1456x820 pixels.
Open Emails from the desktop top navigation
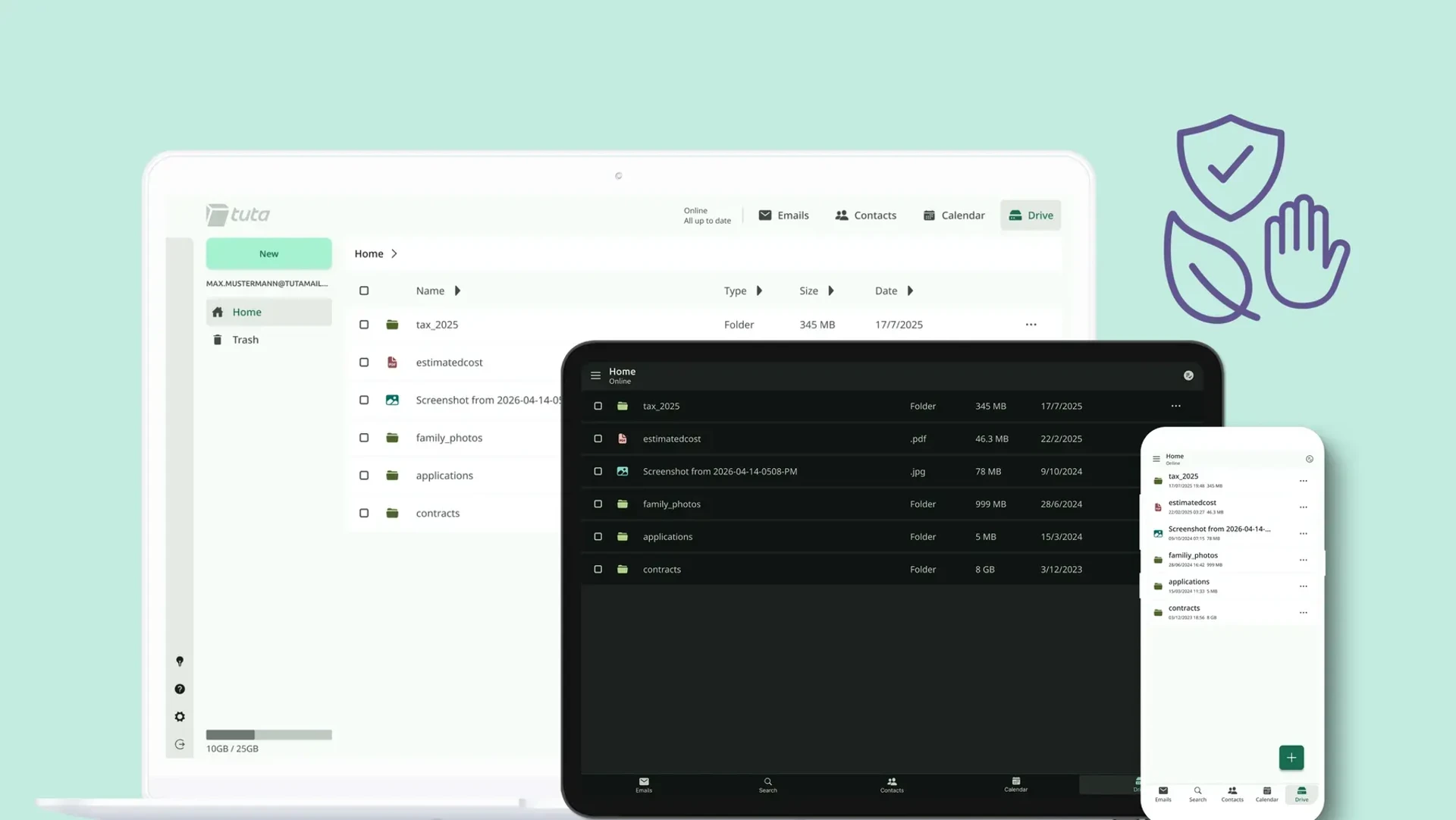[x=783, y=215]
